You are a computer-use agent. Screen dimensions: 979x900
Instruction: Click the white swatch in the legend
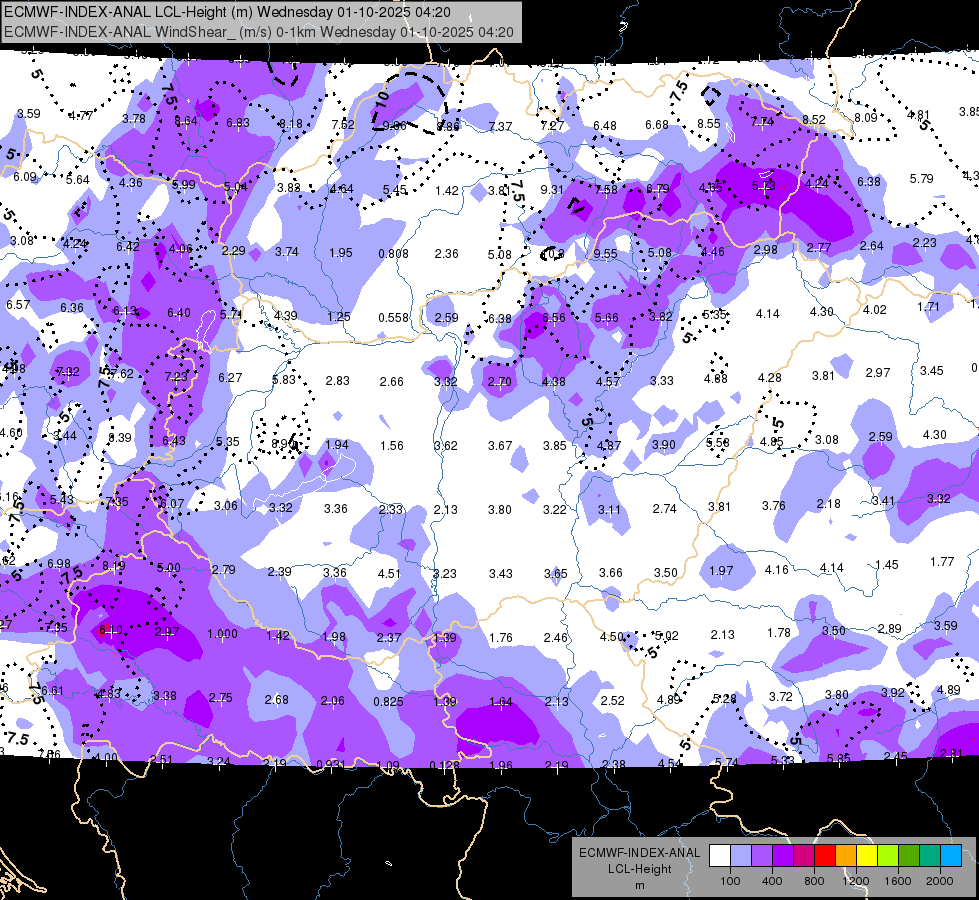point(720,855)
